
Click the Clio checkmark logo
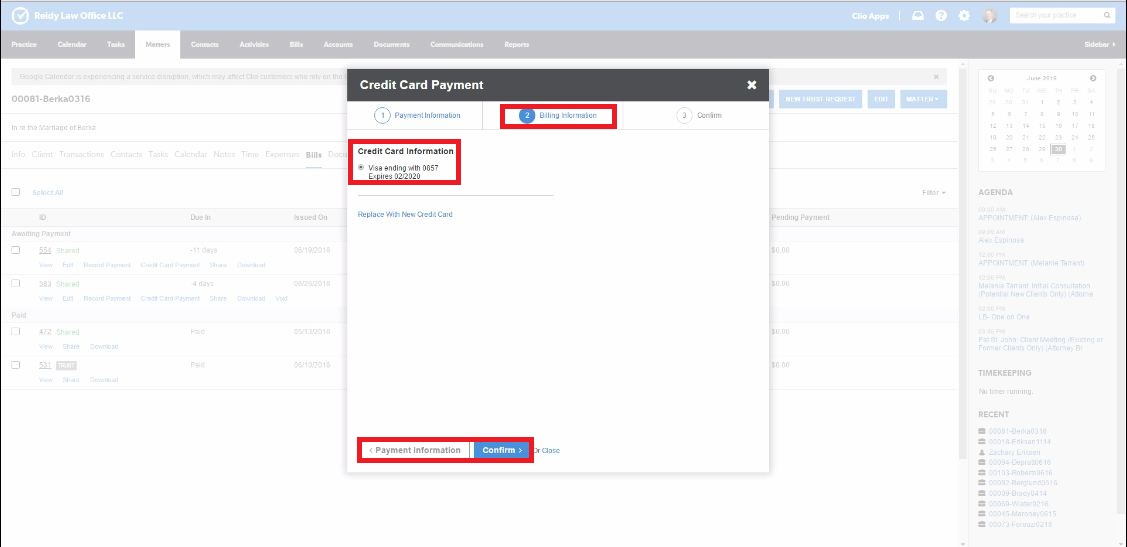(19, 15)
